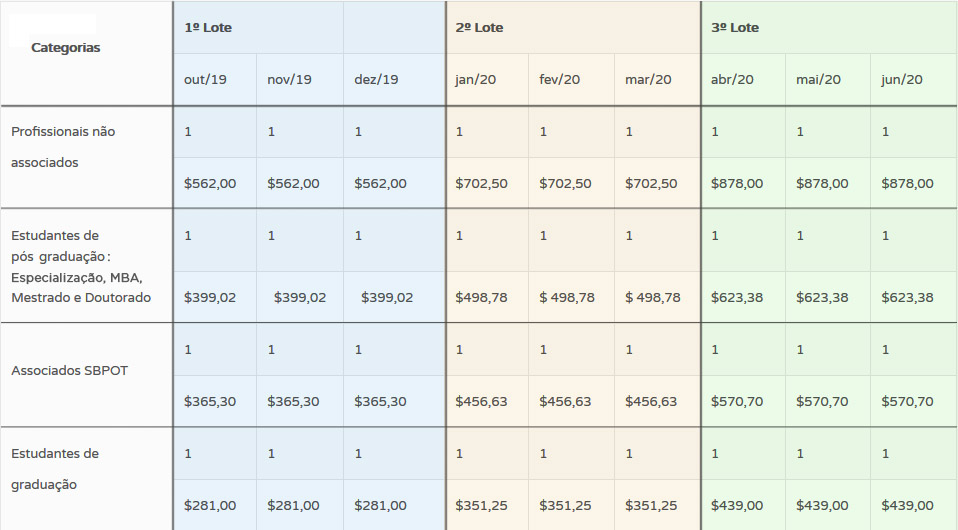
Task: Select the Estudantes de graduação row label
Action: pos(55,469)
